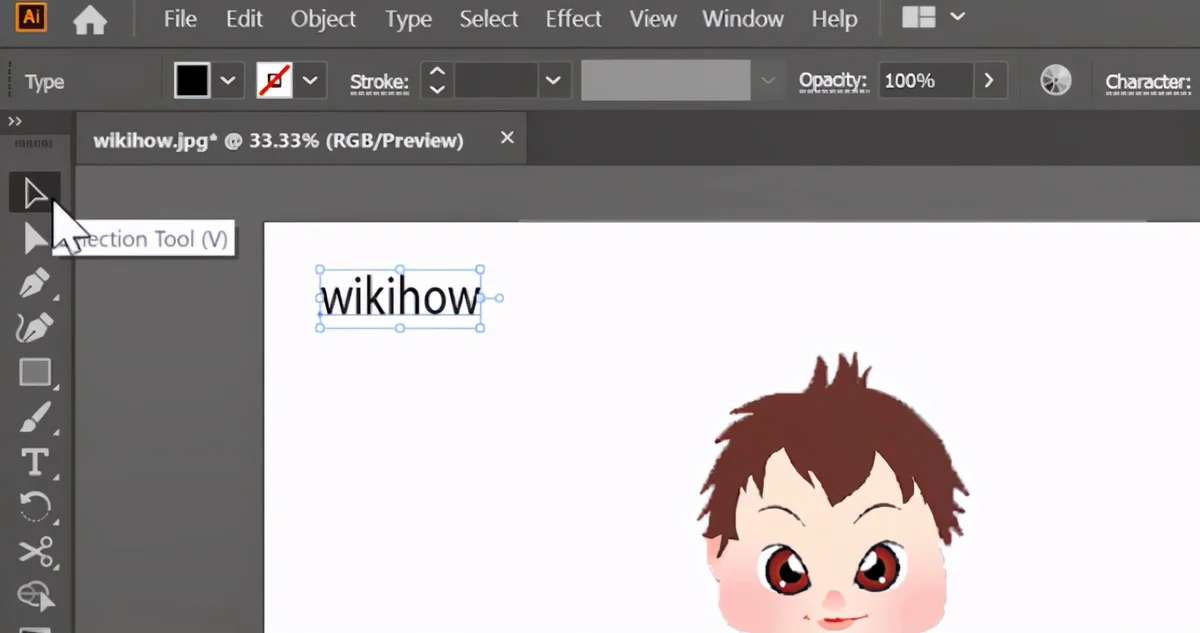
Task: Click the Character panel link
Action: [x=1148, y=82]
